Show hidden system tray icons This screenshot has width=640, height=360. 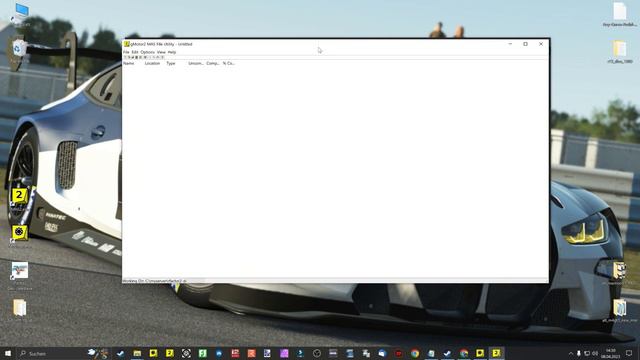[x=571, y=353]
